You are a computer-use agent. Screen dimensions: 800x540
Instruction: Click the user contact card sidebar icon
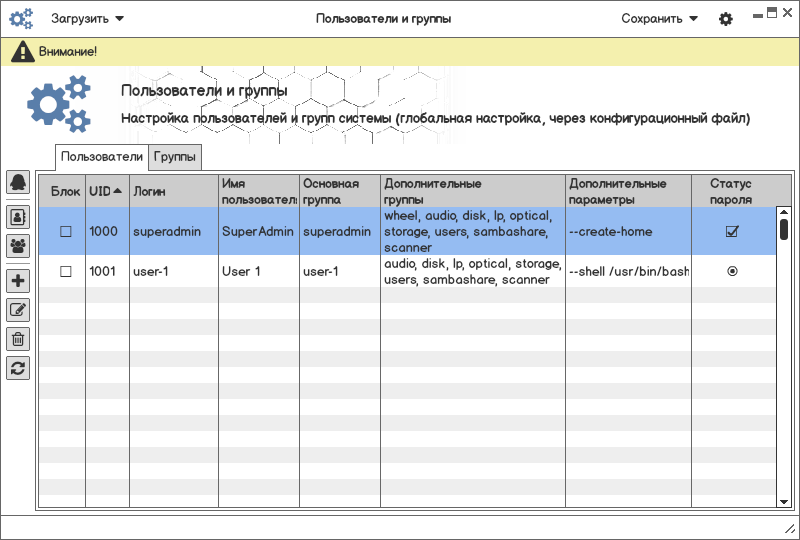point(18,217)
